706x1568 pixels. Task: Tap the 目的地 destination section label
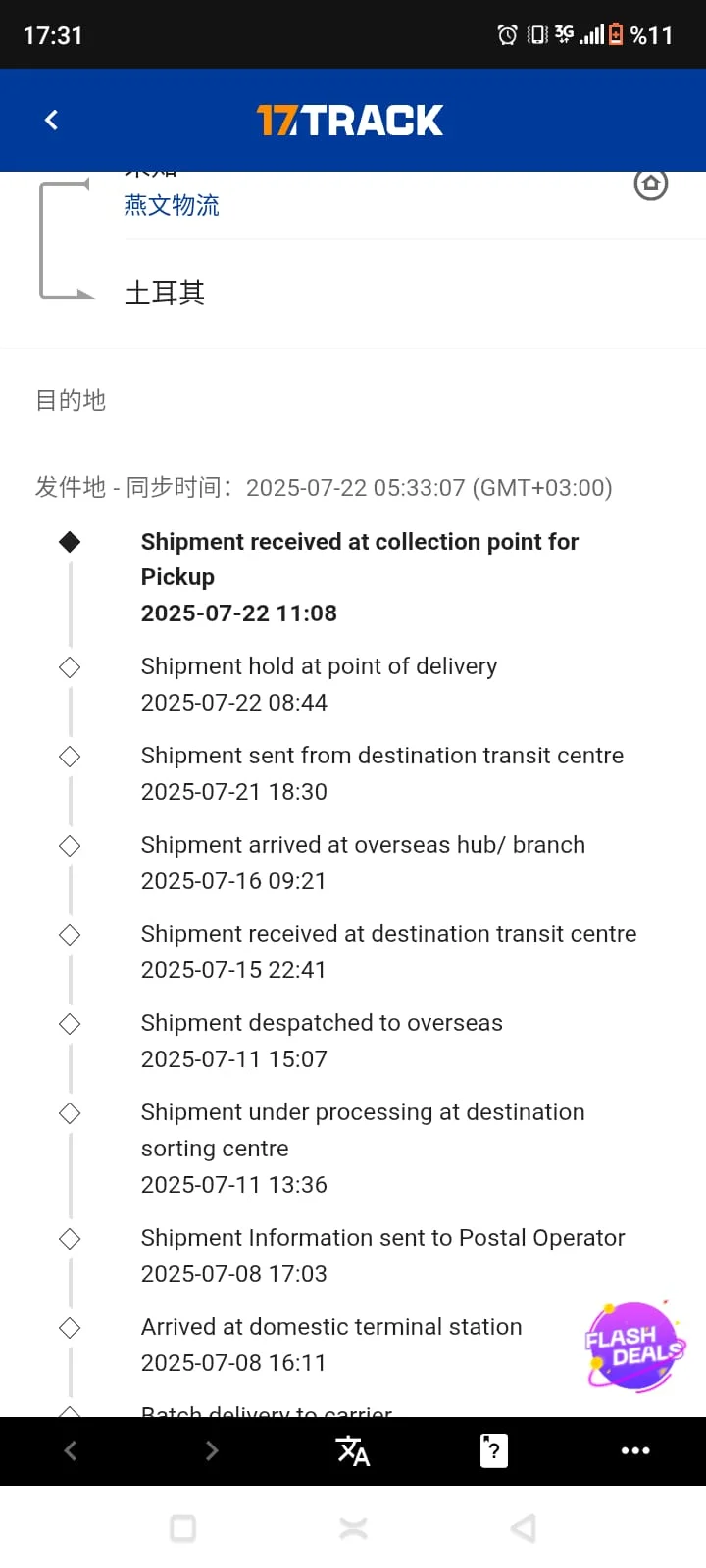coord(71,400)
